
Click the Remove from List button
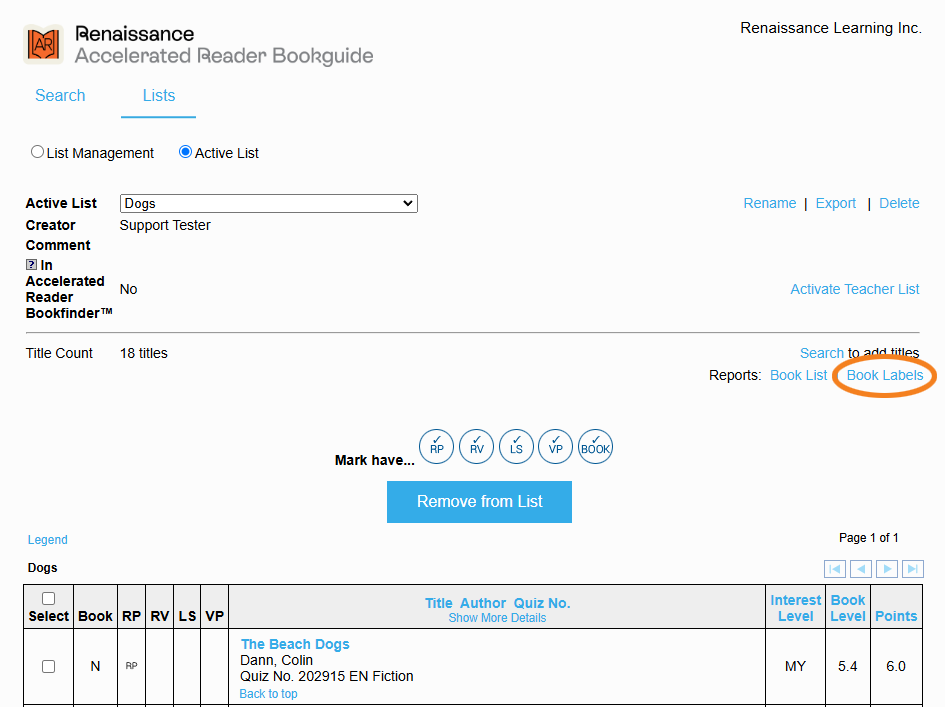point(479,501)
